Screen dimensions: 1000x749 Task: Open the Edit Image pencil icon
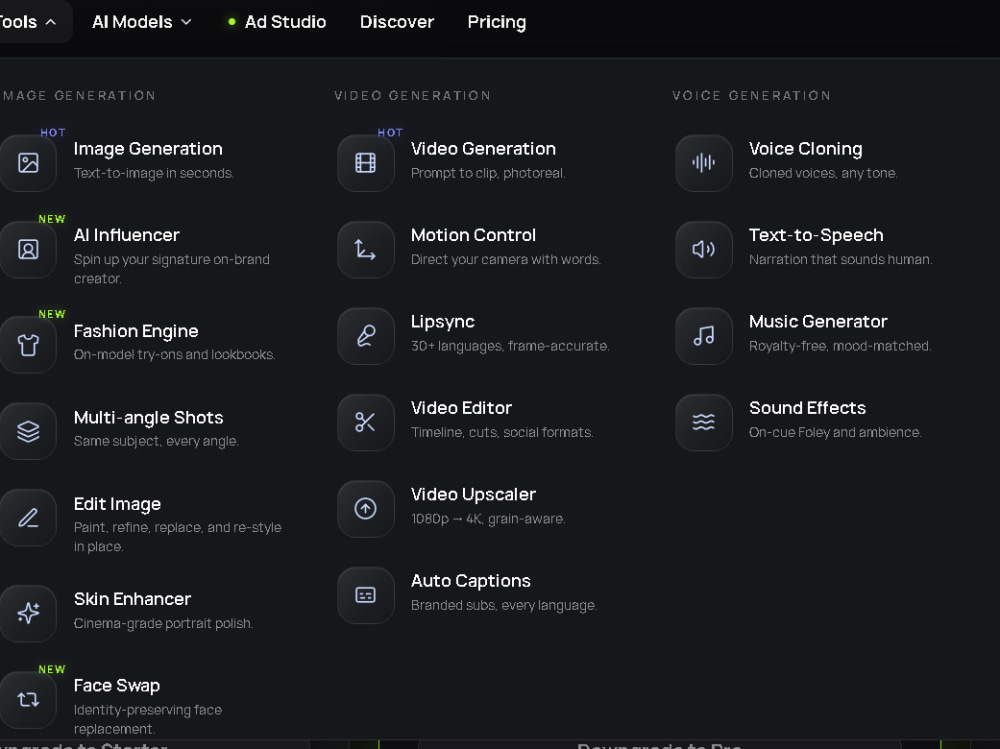tap(28, 517)
